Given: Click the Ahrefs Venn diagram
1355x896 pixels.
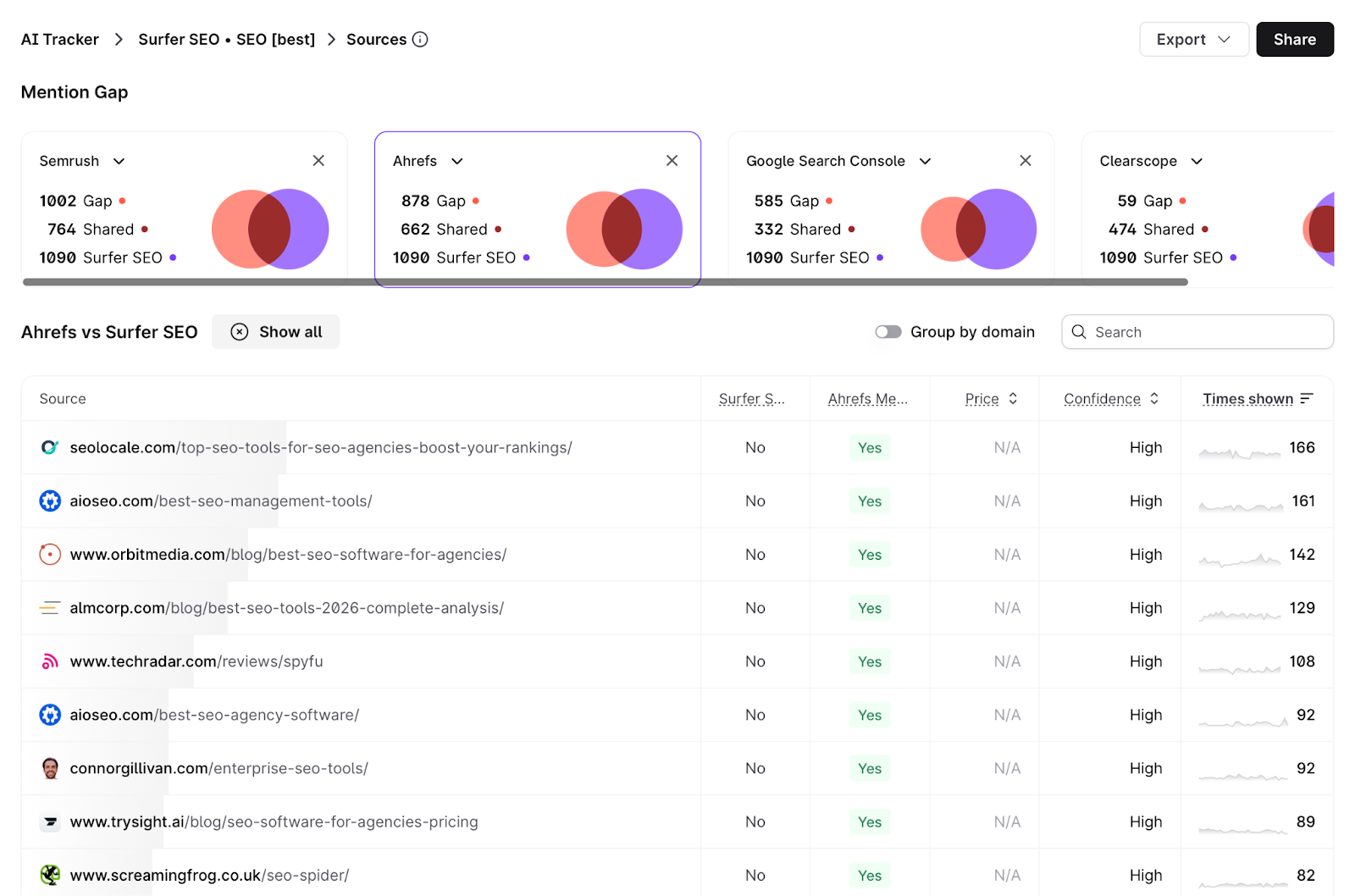Looking at the screenshot, I should point(624,229).
